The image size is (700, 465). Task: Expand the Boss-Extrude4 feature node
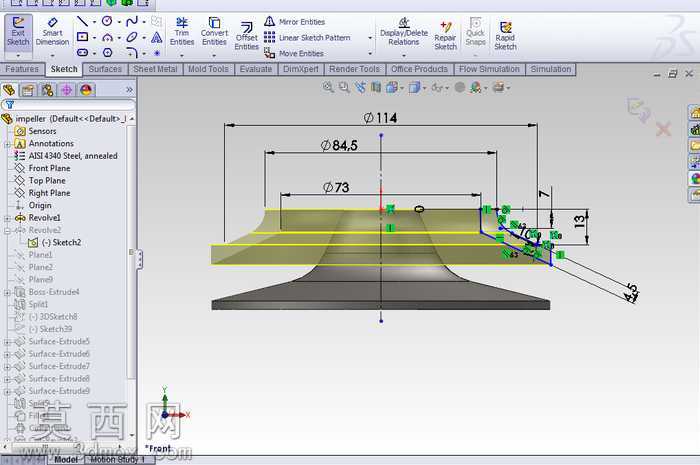click(x=7, y=293)
